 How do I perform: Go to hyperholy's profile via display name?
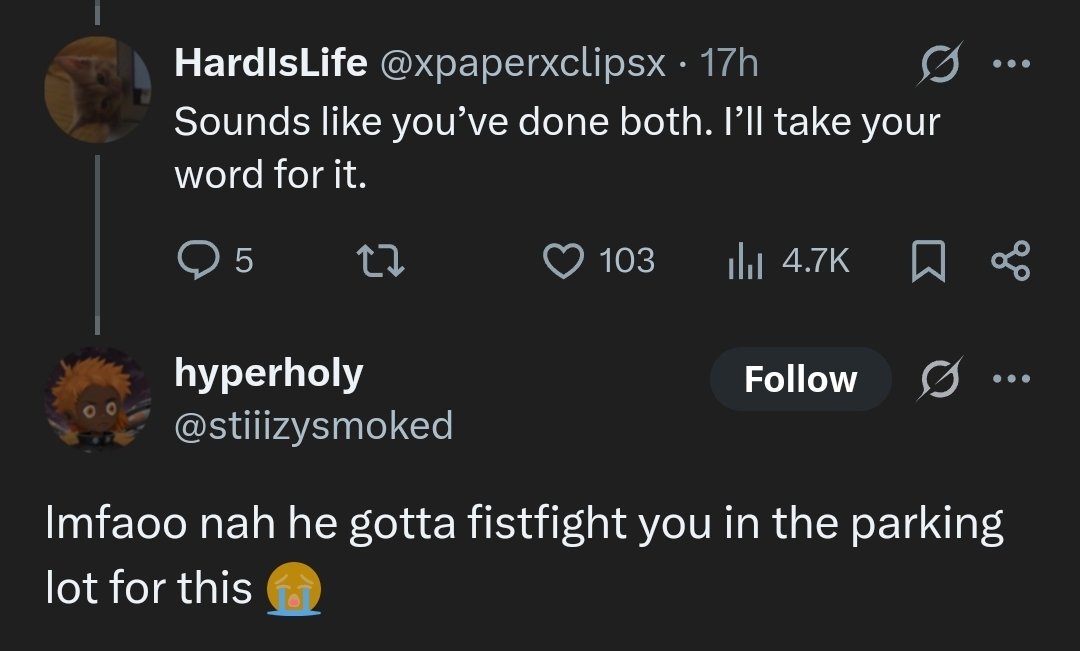pos(268,373)
